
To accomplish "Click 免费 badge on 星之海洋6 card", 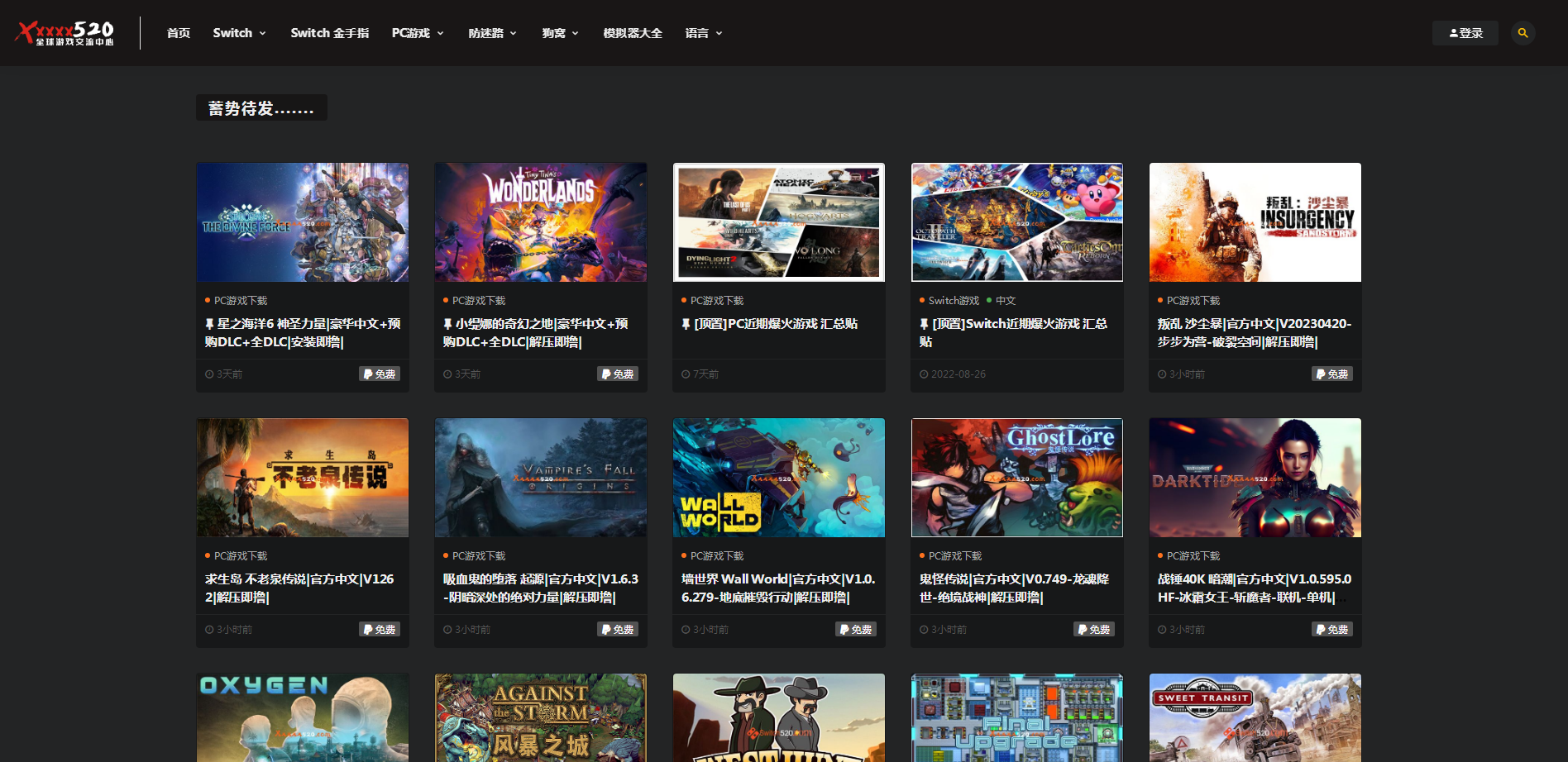I will point(380,374).
